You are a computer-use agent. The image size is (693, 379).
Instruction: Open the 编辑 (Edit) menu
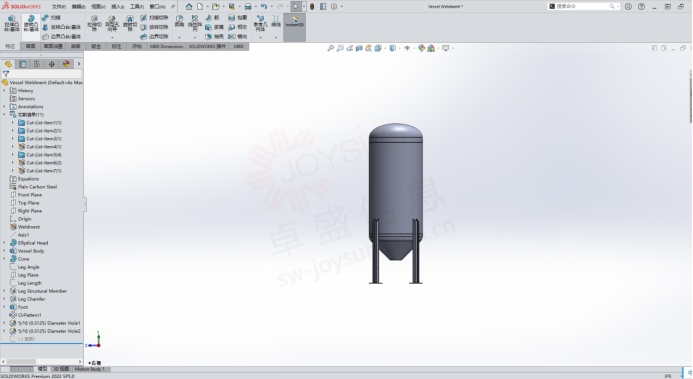coord(78,7)
